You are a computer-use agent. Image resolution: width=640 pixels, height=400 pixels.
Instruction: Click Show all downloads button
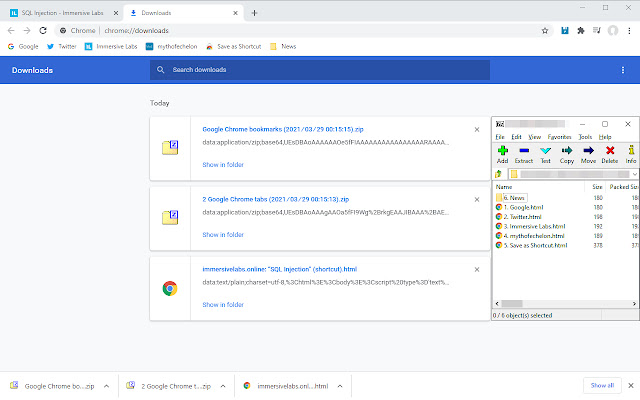coord(600,385)
